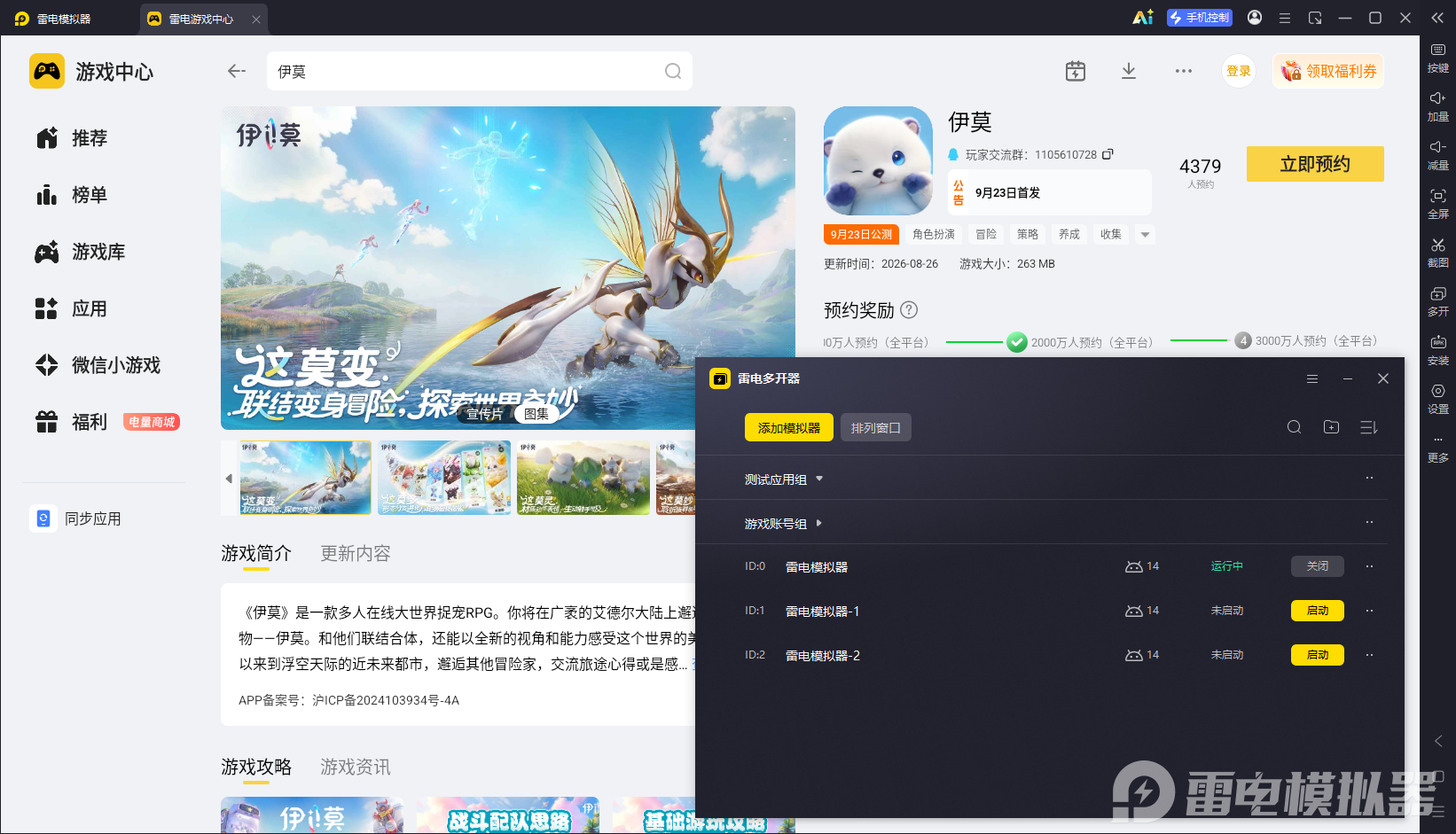Expand the 游戏账号组 group
The width and height of the screenshot is (1456, 834).
pos(784,524)
